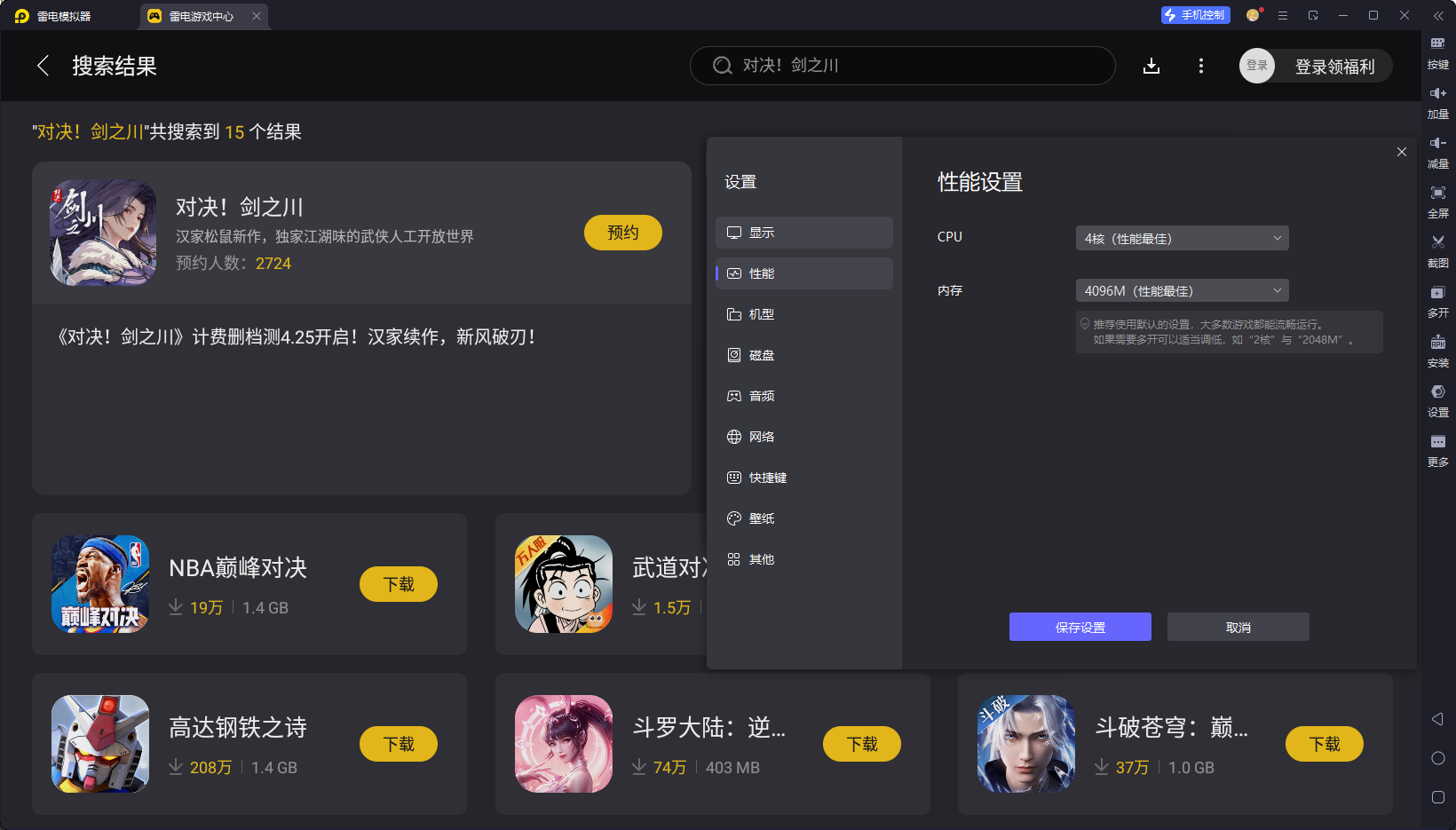
Task: Open 更多 more tools icon
Action: coord(1437,450)
